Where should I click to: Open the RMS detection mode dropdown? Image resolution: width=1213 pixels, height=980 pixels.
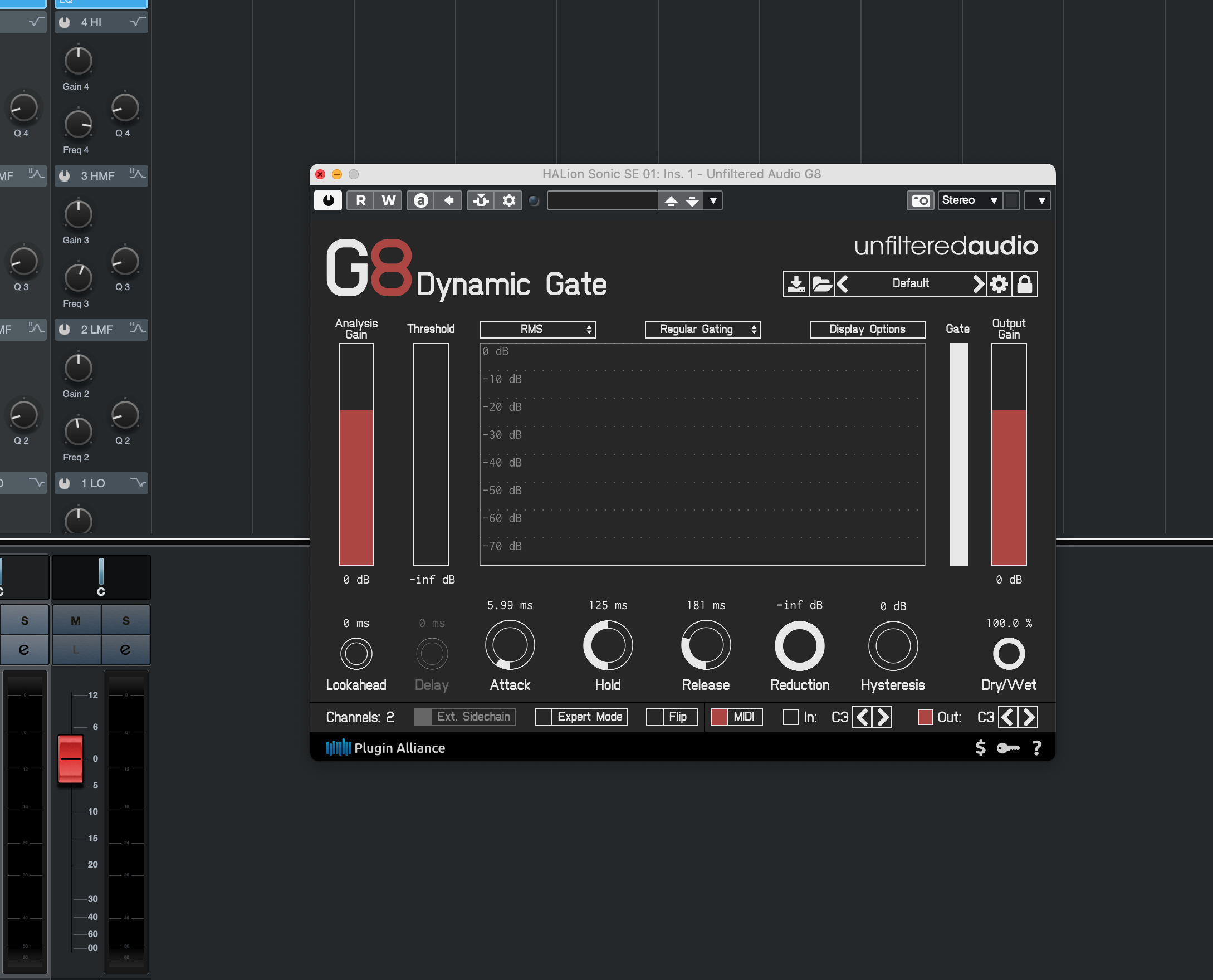[537, 329]
